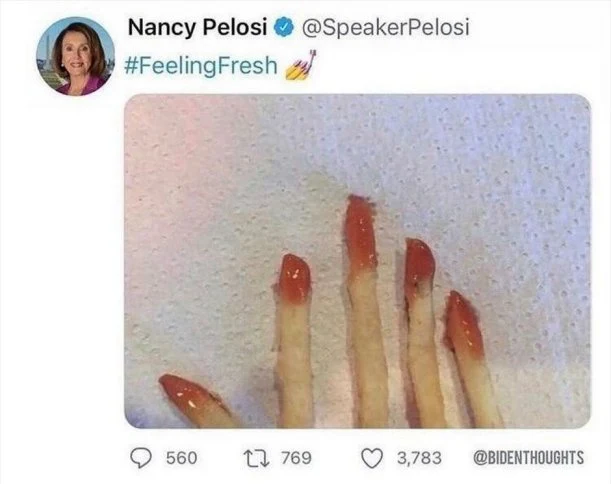This screenshot has width=611, height=484.
Task: Select the bold display name in header
Action: 197,28
